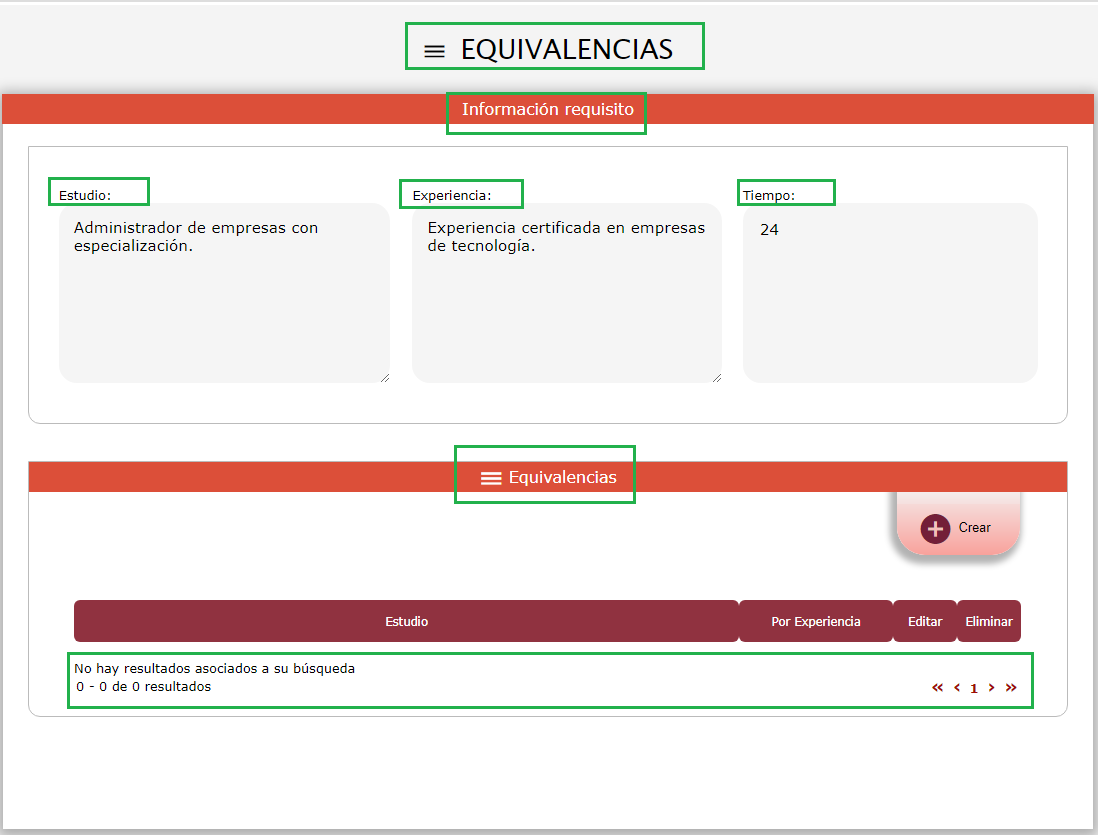
Task: Click the 'Estudio:' field label
Action: pyautogui.click(x=85, y=195)
